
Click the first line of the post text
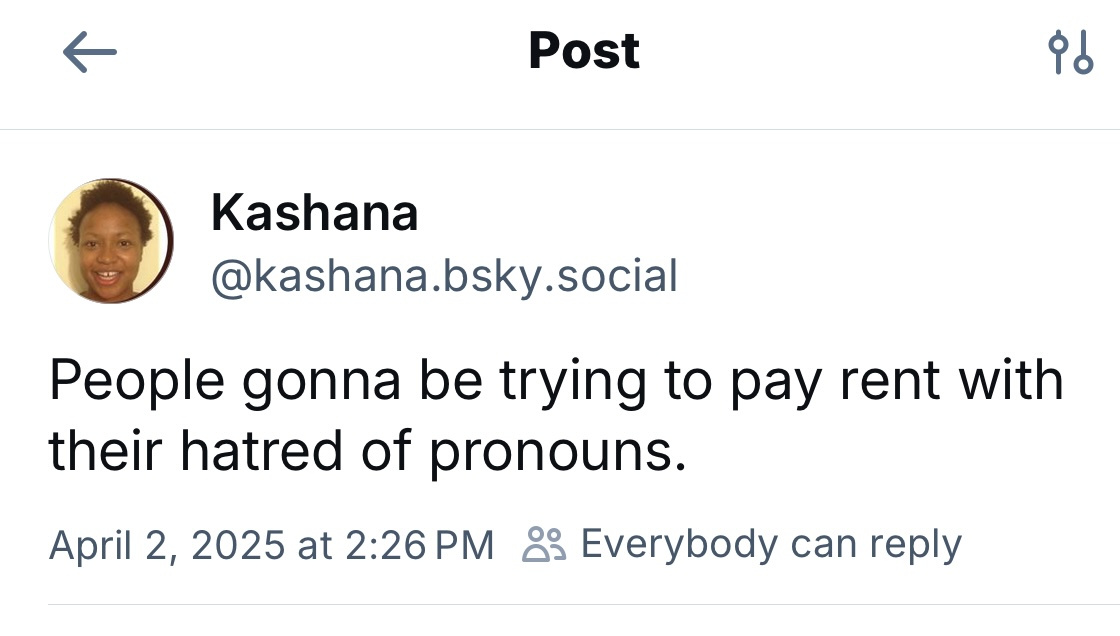tap(555, 382)
